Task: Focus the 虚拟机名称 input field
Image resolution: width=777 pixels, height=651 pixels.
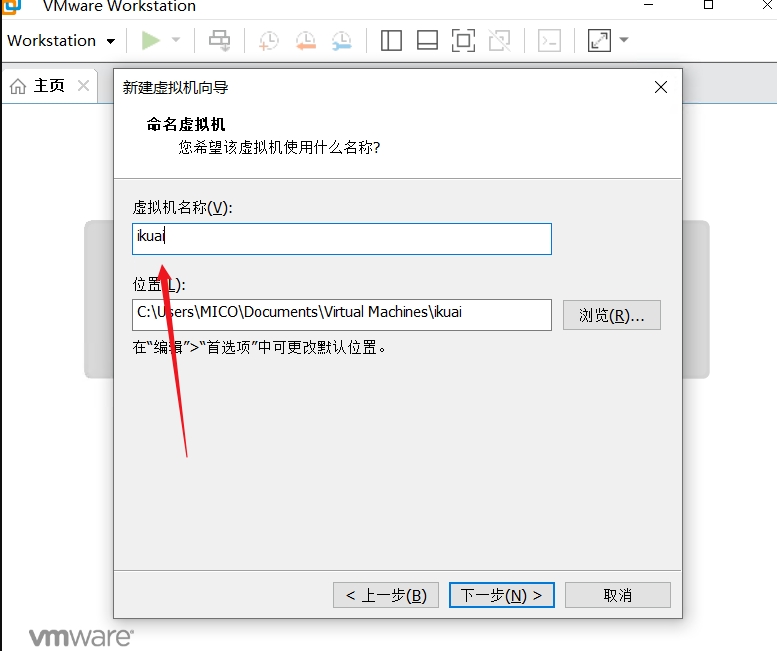Action: [342, 239]
